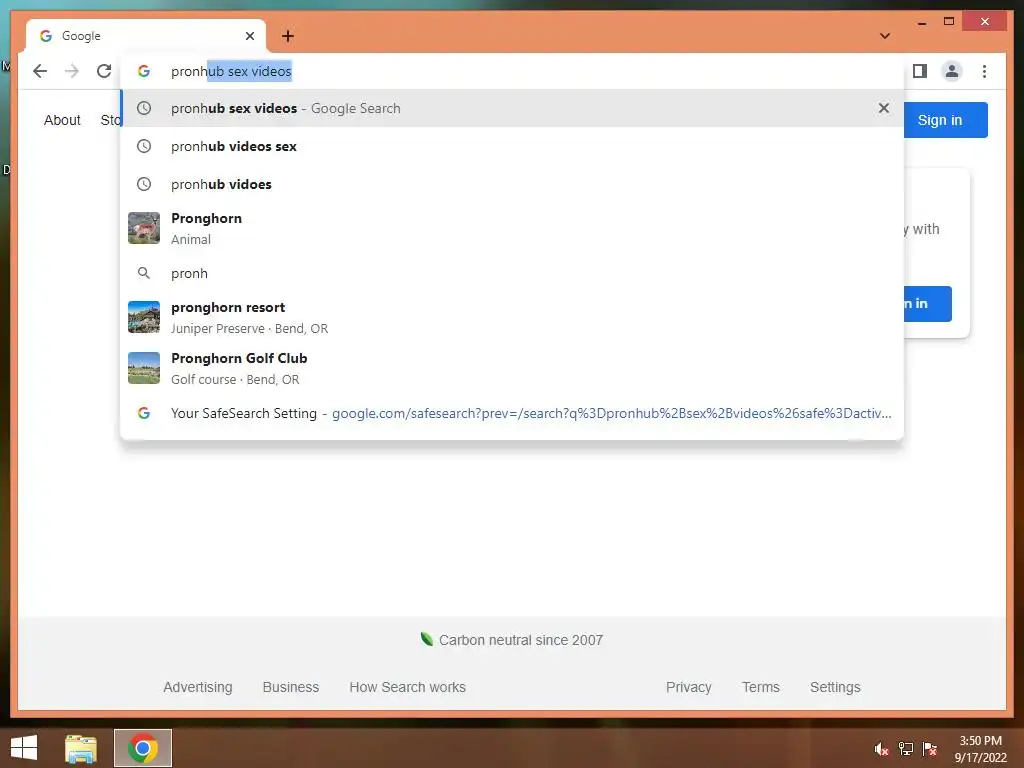Open the Advertising footer link

coord(198,687)
